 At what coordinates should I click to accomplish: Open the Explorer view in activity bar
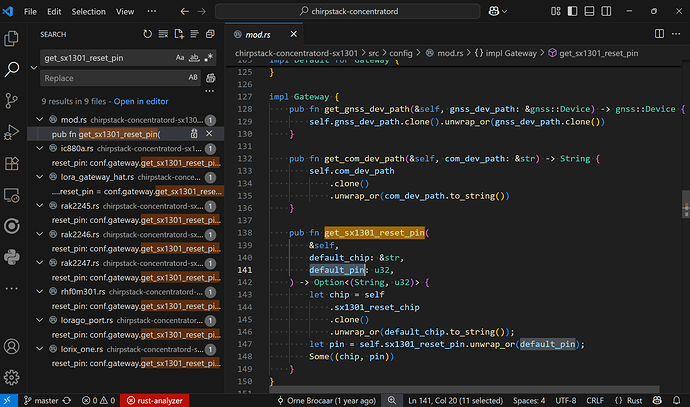coord(11,39)
